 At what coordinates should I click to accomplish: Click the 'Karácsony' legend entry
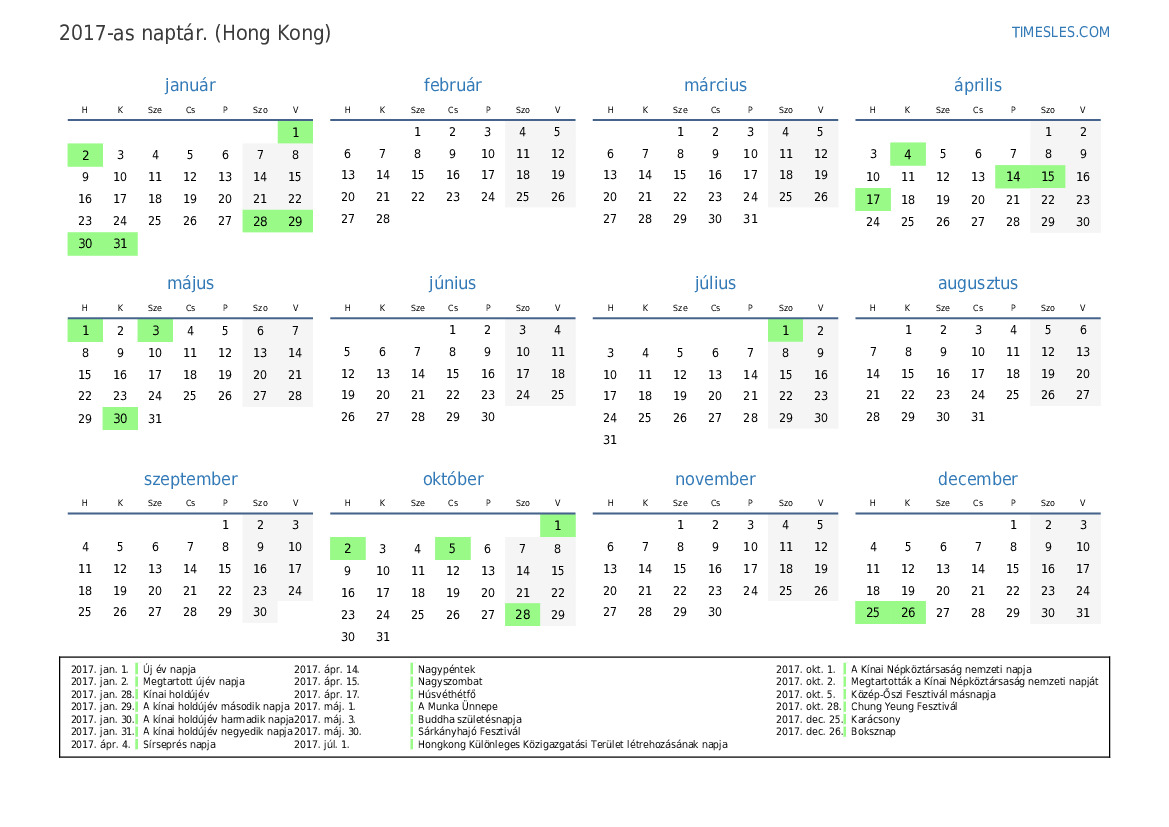(875, 720)
